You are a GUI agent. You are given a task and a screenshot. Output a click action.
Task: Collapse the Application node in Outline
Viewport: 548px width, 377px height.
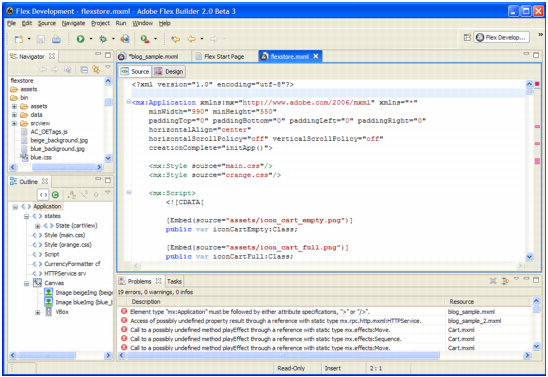pos(15,207)
